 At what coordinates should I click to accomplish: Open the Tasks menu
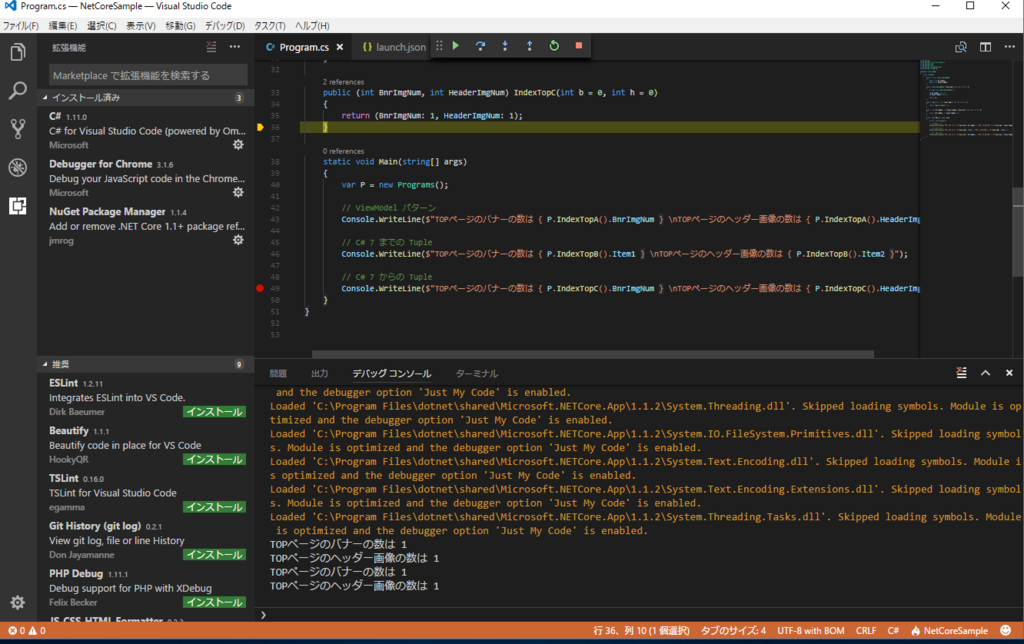click(x=270, y=25)
